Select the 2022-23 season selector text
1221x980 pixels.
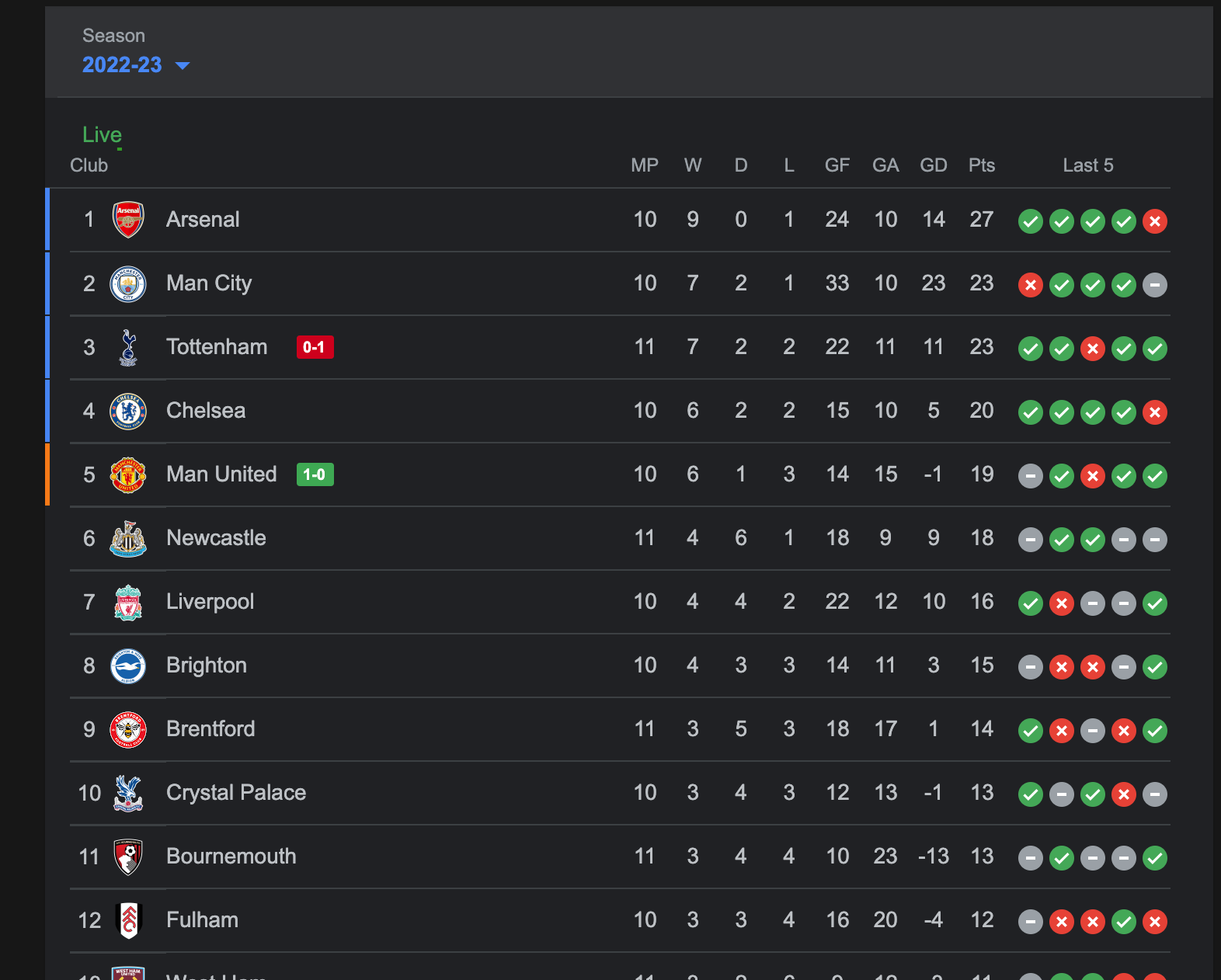pyautogui.click(x=122, y=65)
